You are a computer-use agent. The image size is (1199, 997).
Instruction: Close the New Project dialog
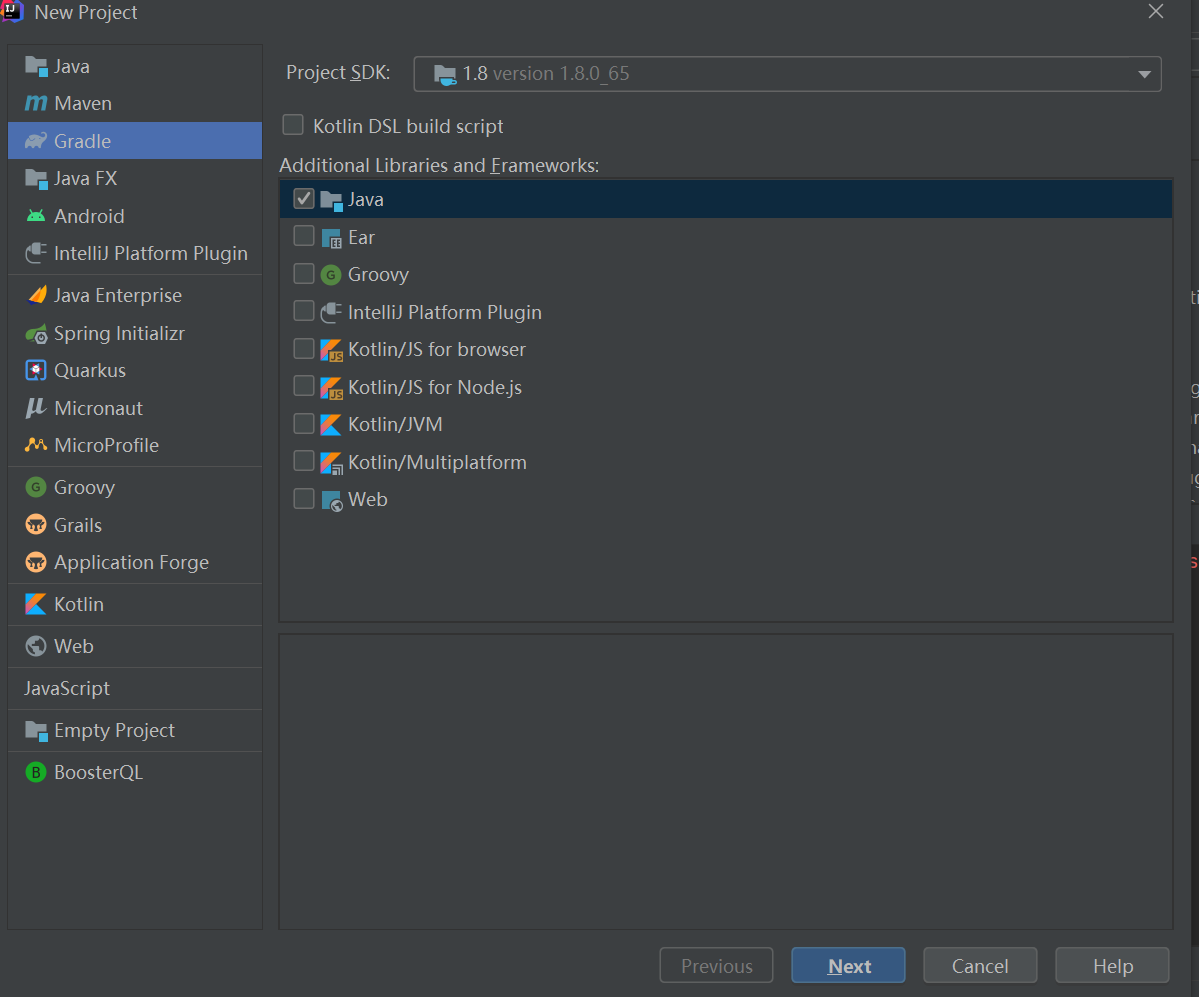[x=1155, y=11]
